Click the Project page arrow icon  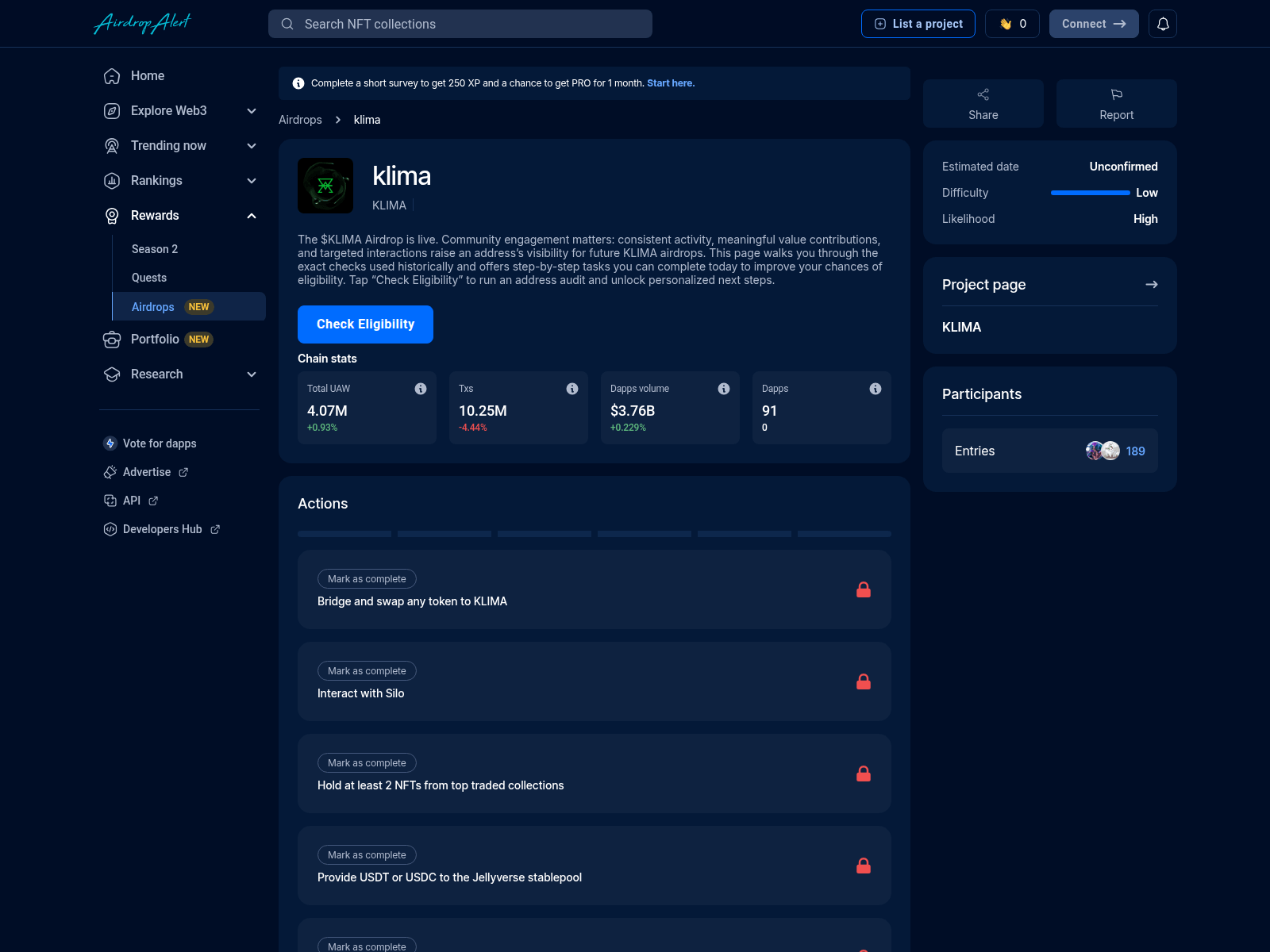pos(1151,284)
